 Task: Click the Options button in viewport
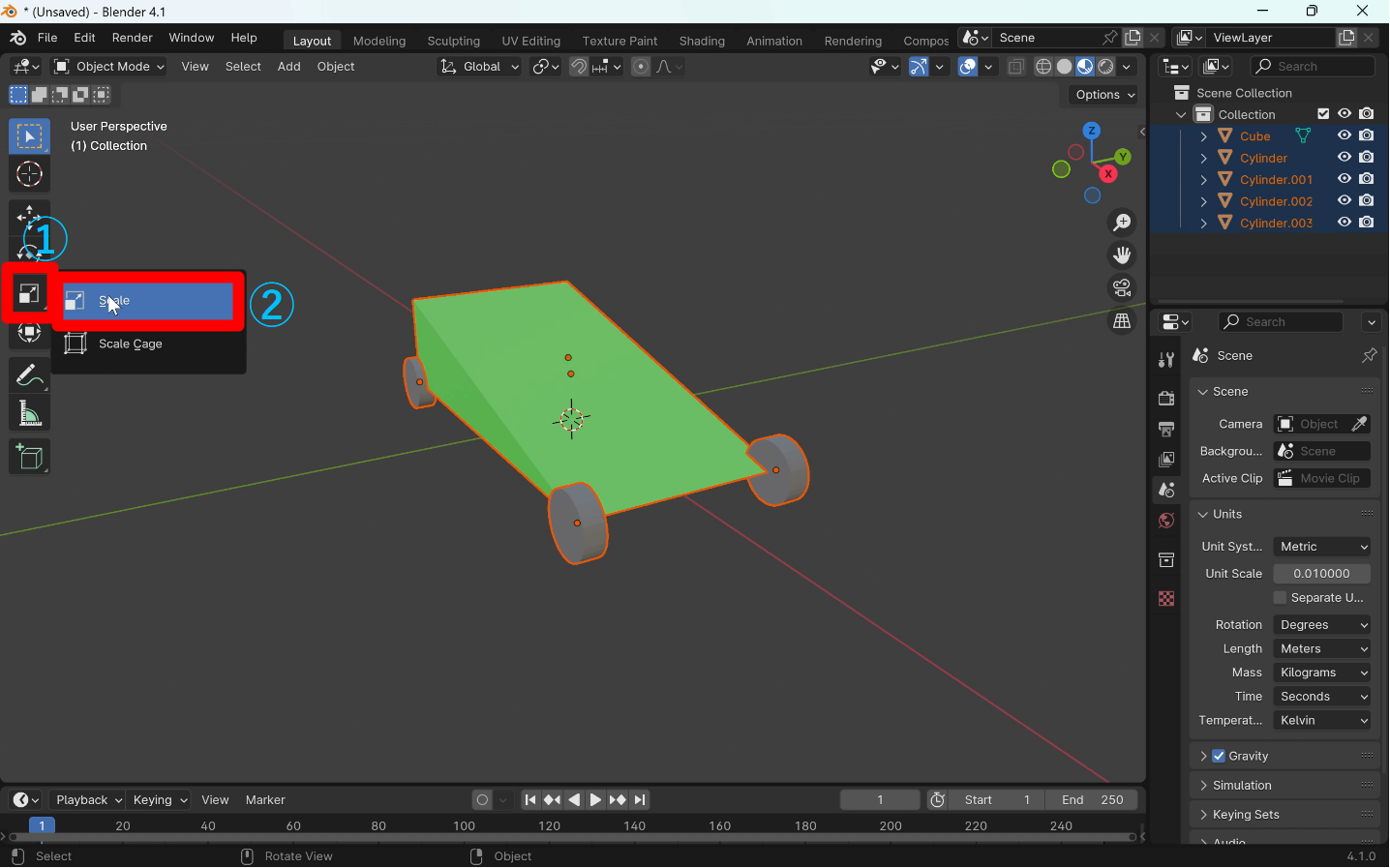tap(1105, 95)
